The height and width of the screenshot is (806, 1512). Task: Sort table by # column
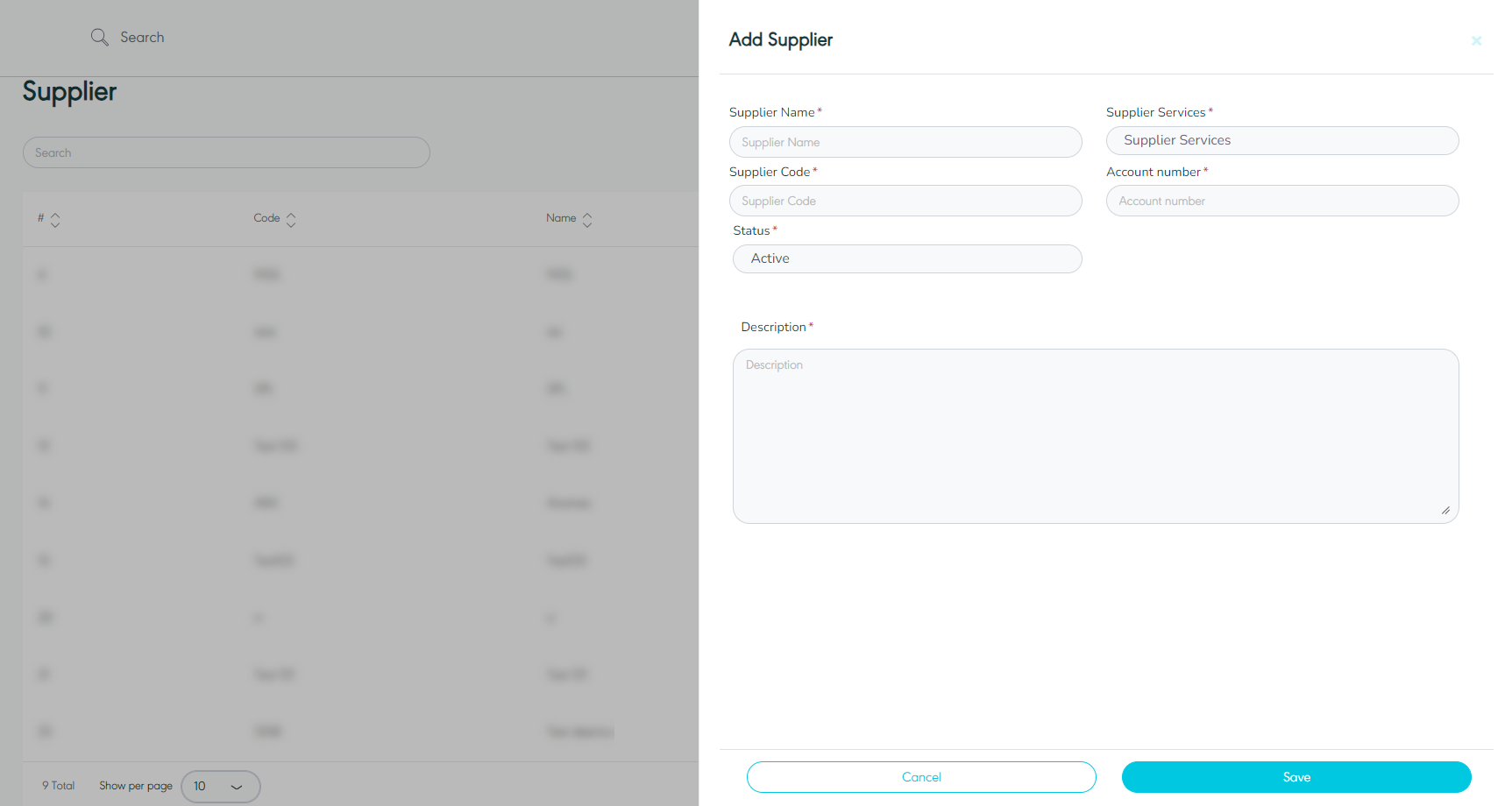click(55, 219)
